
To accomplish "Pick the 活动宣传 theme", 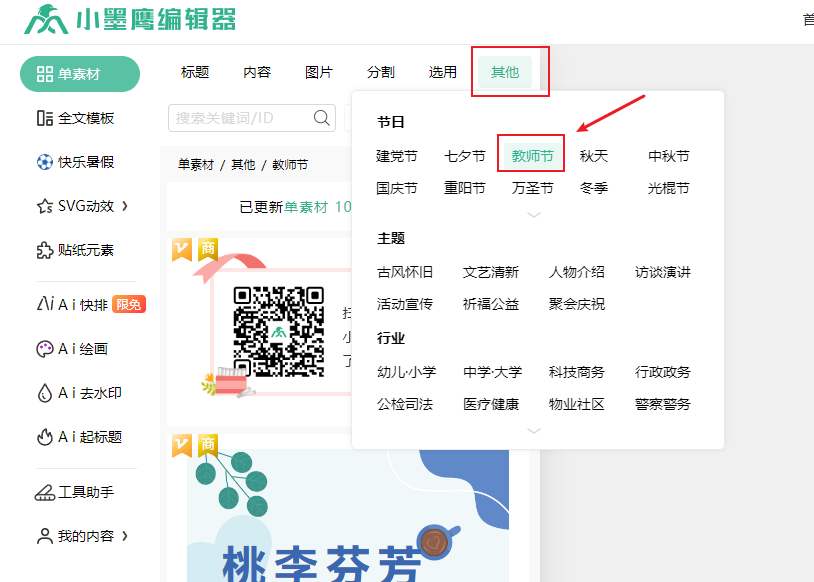I will (x=405, y=304).
